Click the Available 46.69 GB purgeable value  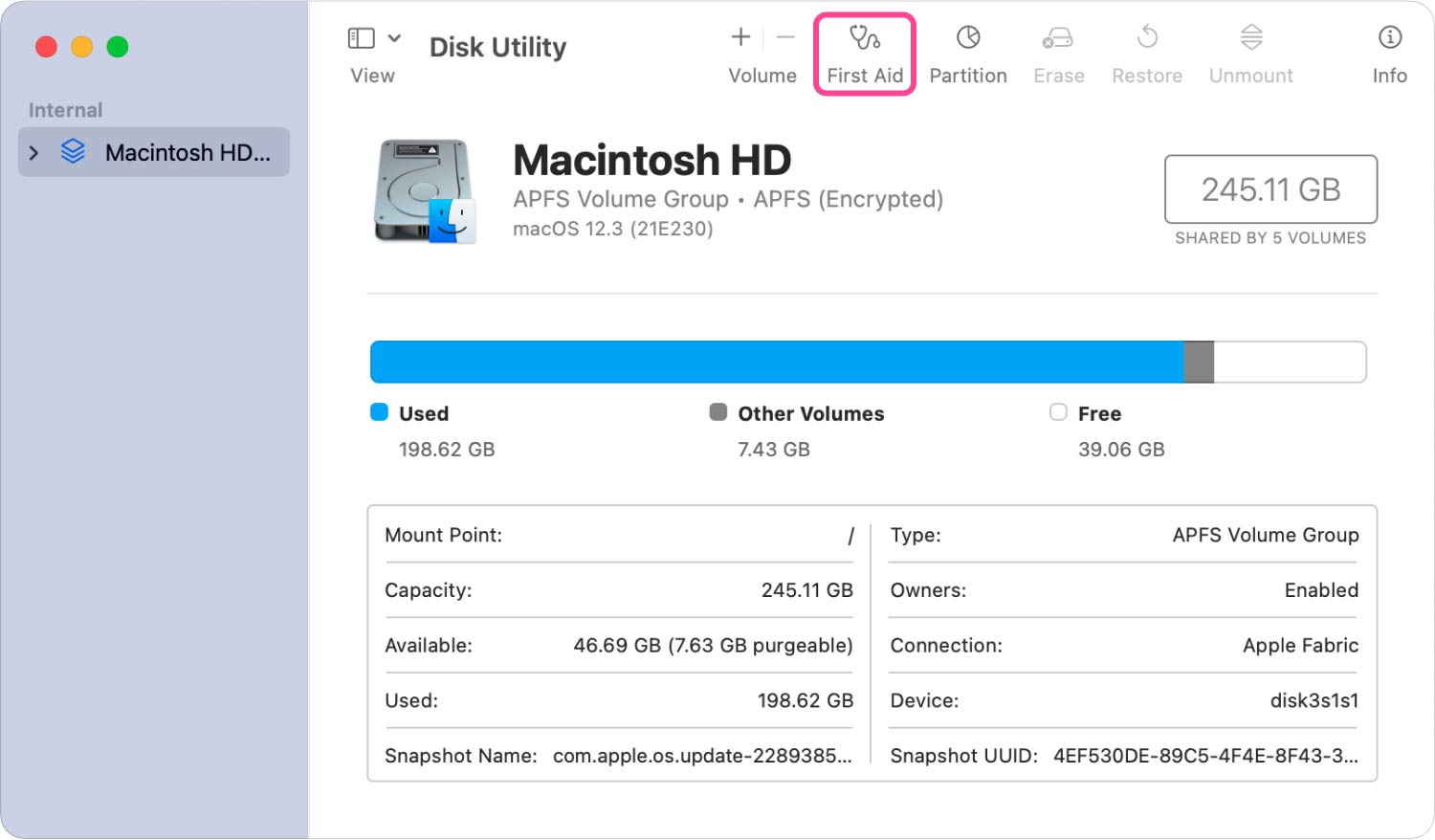pos(713,646)
